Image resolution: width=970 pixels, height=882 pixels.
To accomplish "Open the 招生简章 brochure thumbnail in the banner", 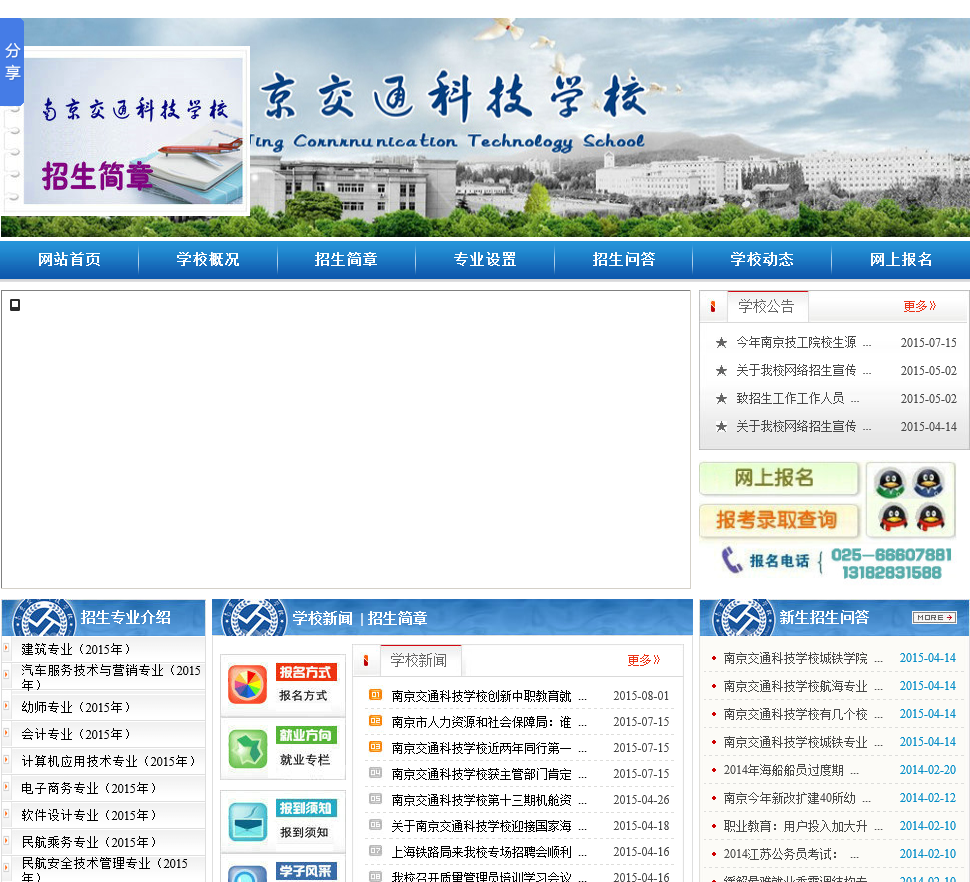I will click(x=125, y=131).
